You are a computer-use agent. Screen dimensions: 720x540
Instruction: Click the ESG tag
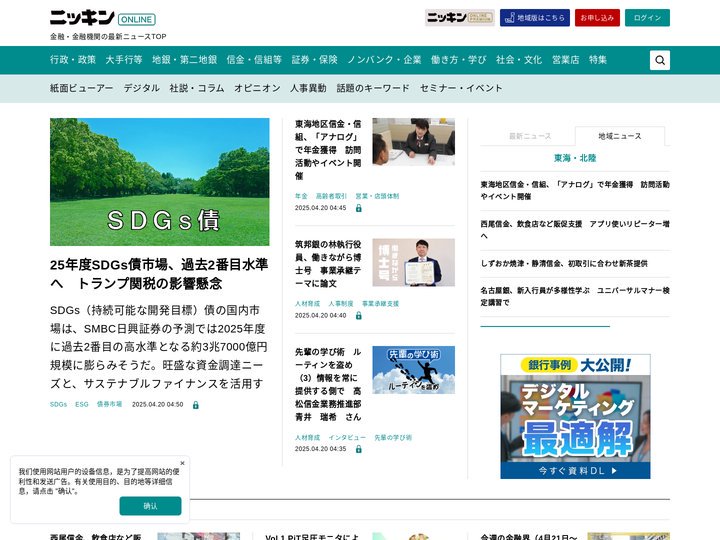point(82,405)
